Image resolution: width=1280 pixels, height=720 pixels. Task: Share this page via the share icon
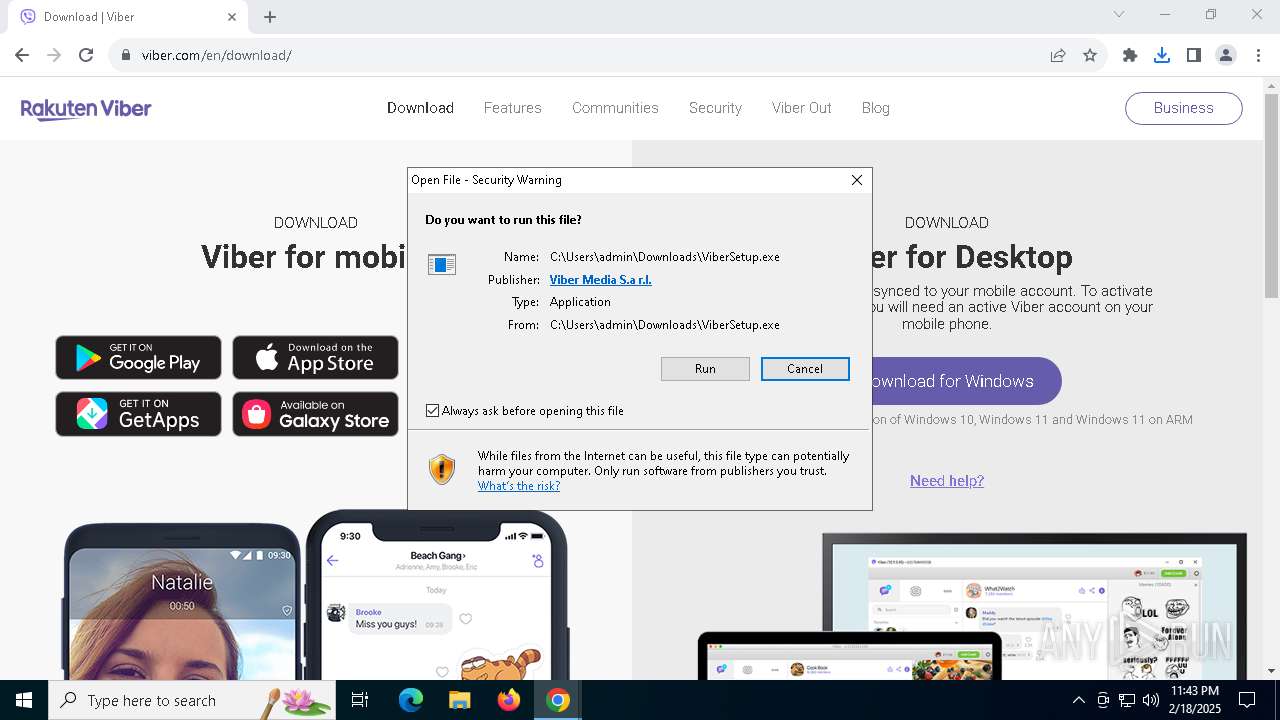1058,55
